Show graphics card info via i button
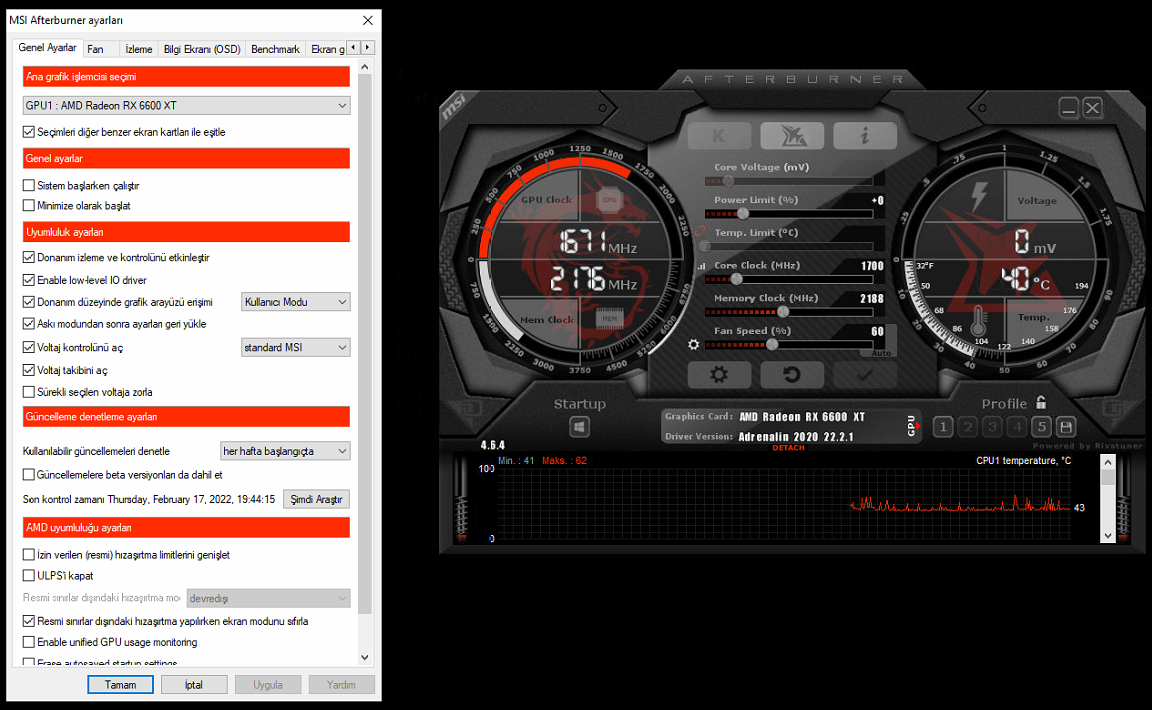 865,135
